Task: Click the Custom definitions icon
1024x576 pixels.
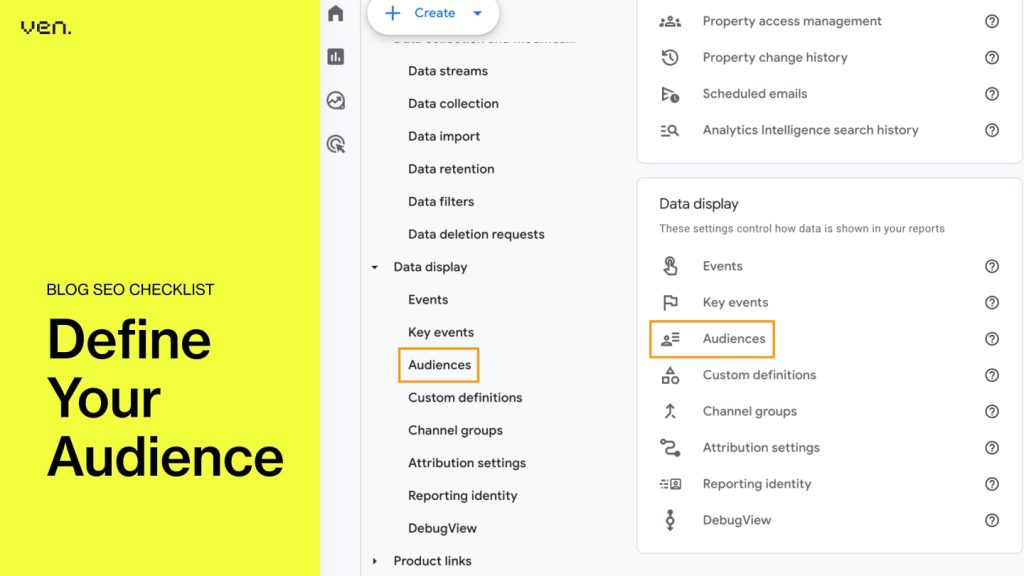Action: tap(670, 375)
